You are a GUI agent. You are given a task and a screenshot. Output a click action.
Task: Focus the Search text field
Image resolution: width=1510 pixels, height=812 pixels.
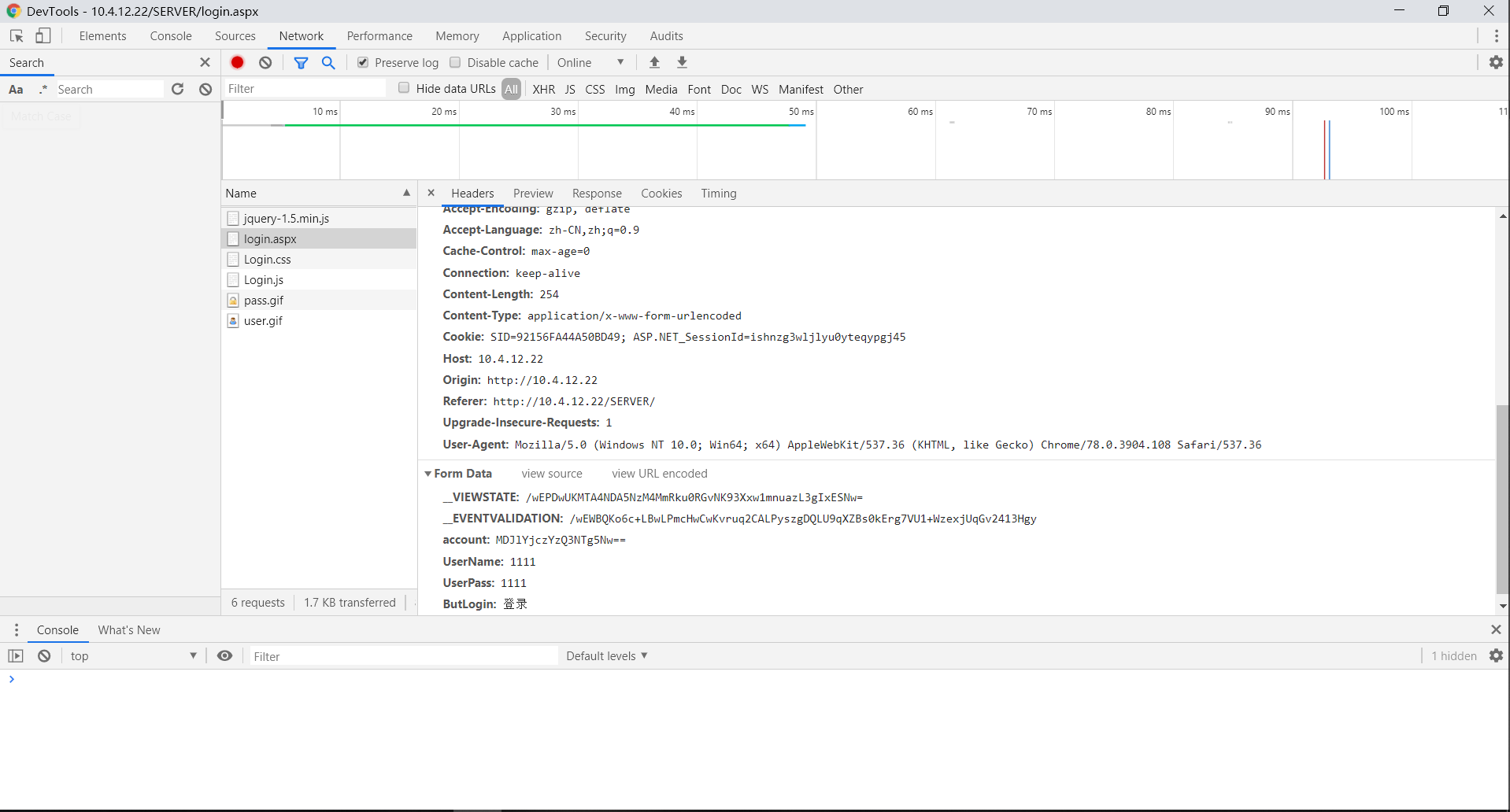coord(109,89)
